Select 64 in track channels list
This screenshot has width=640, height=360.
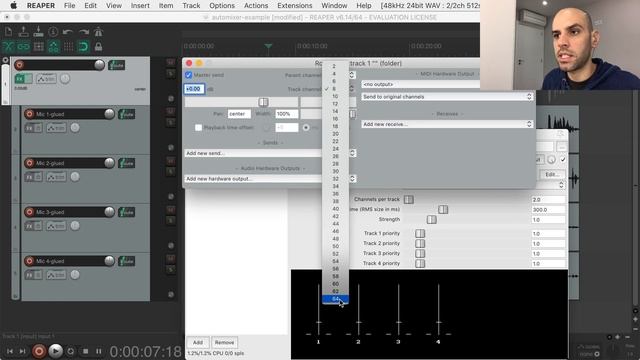336,299
